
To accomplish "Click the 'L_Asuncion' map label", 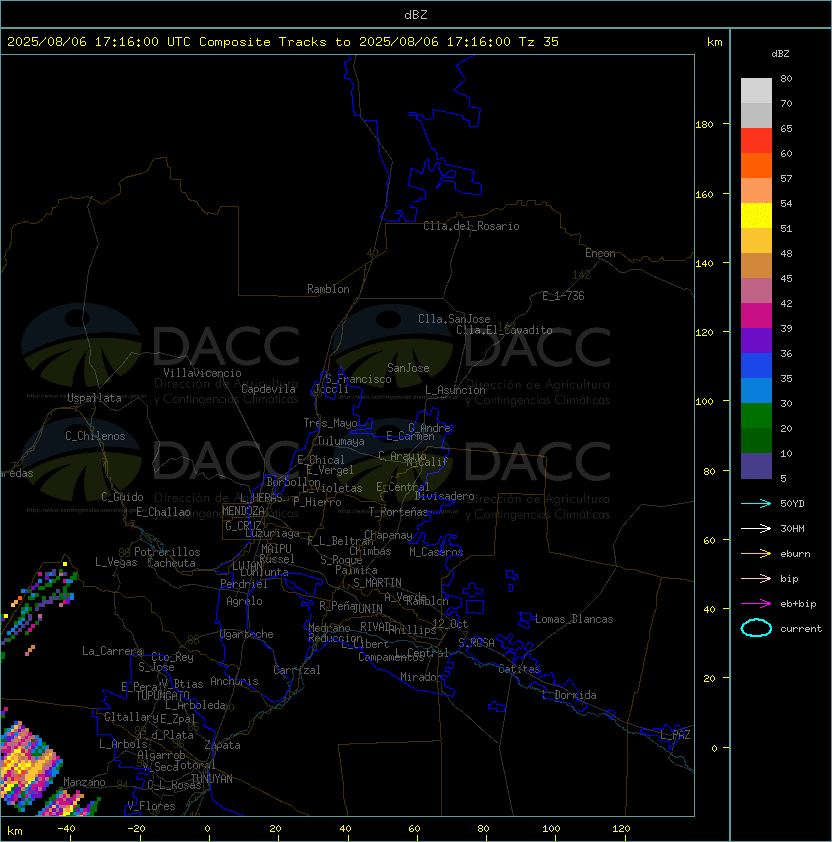I will click(x=455, y=390).
